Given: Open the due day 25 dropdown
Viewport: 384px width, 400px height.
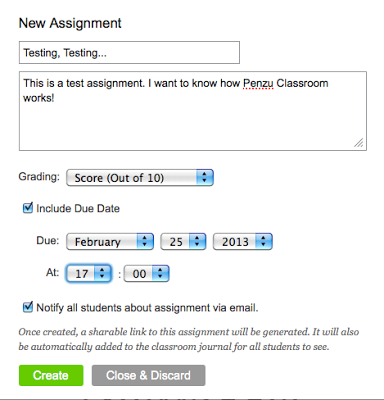Looking at the screenshot, I should [x=183, y=242].
